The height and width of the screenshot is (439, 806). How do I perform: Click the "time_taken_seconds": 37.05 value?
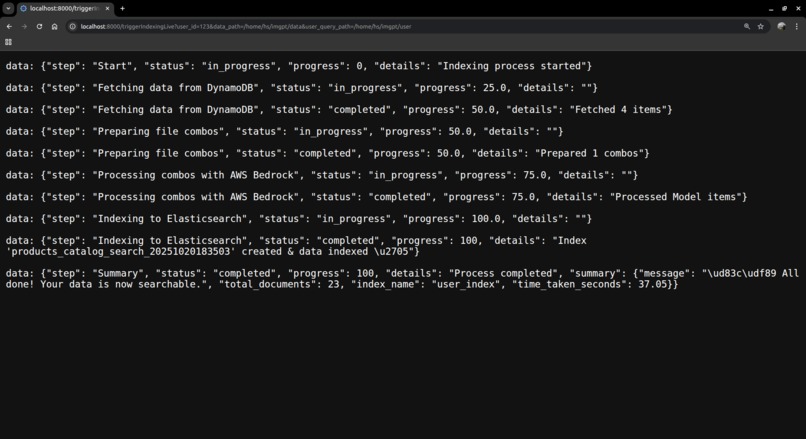pos(652,284)
